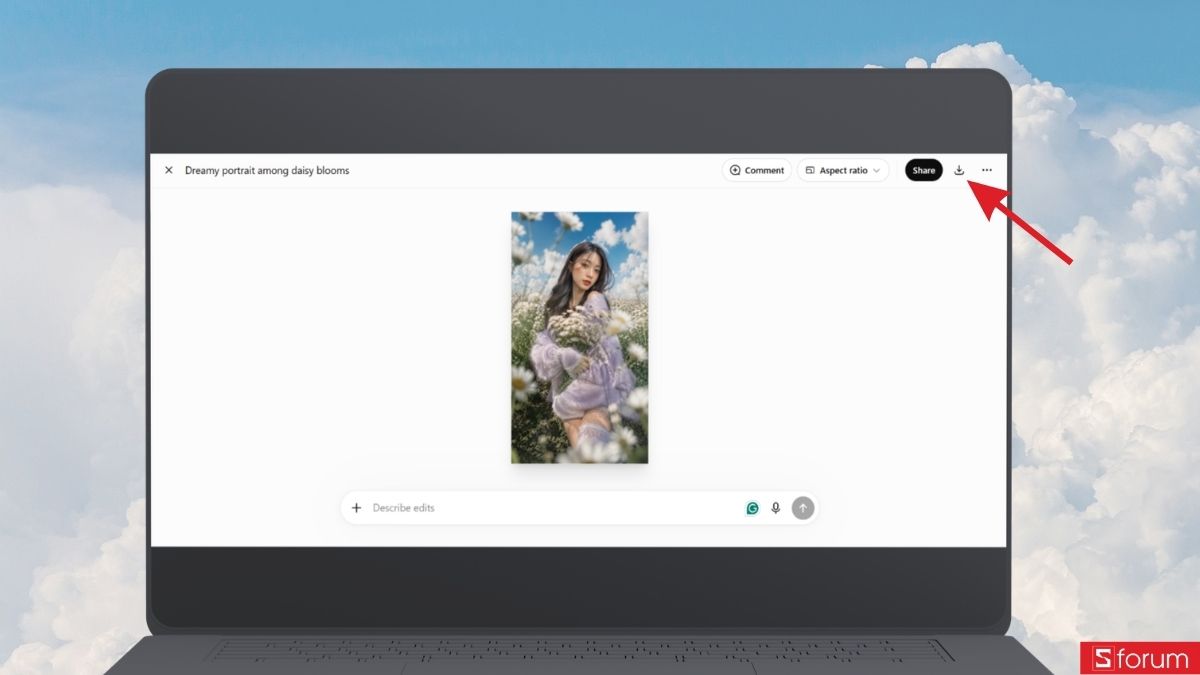Download the generated image
The image size is (1200, 675).
tap(959, 170)
